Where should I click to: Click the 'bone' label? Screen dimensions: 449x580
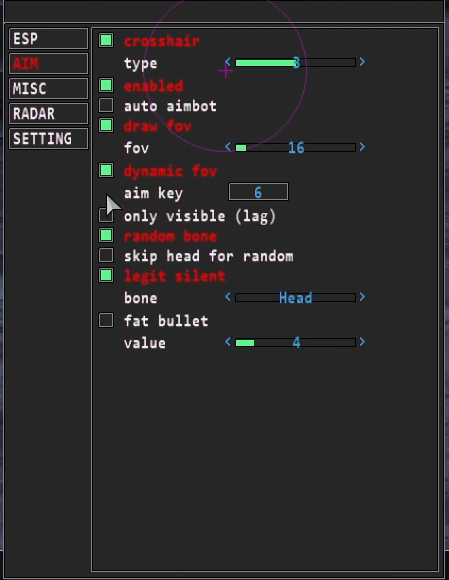point(141,298)
